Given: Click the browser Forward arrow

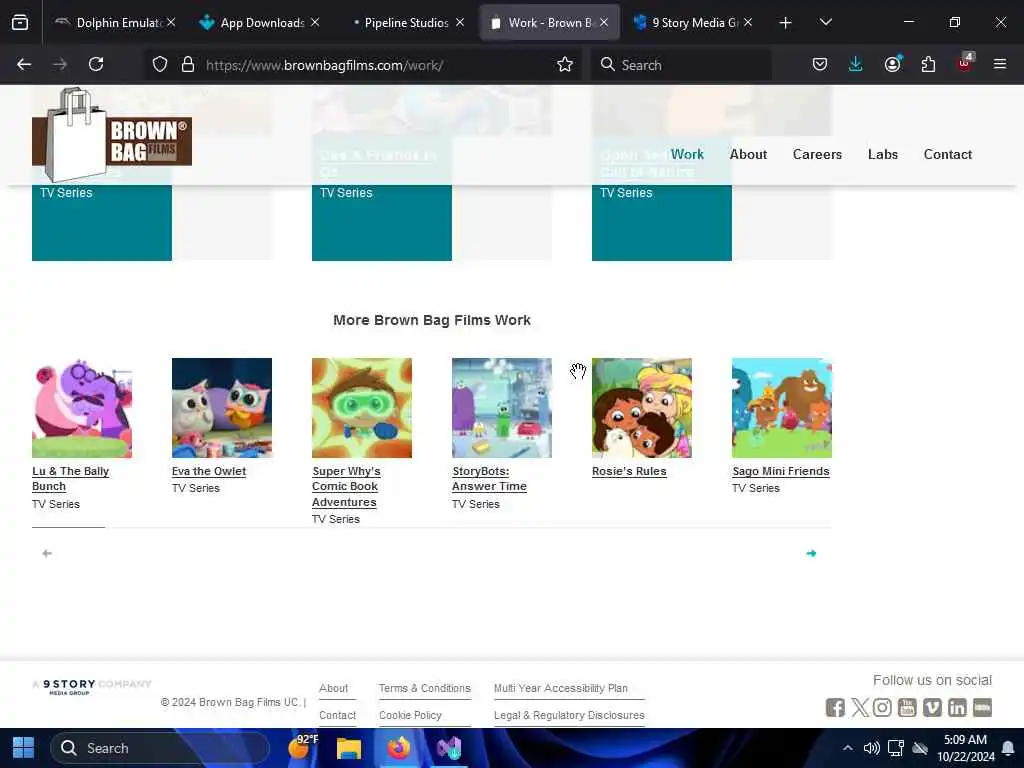Looking at the screenshot, I should 60,64.
